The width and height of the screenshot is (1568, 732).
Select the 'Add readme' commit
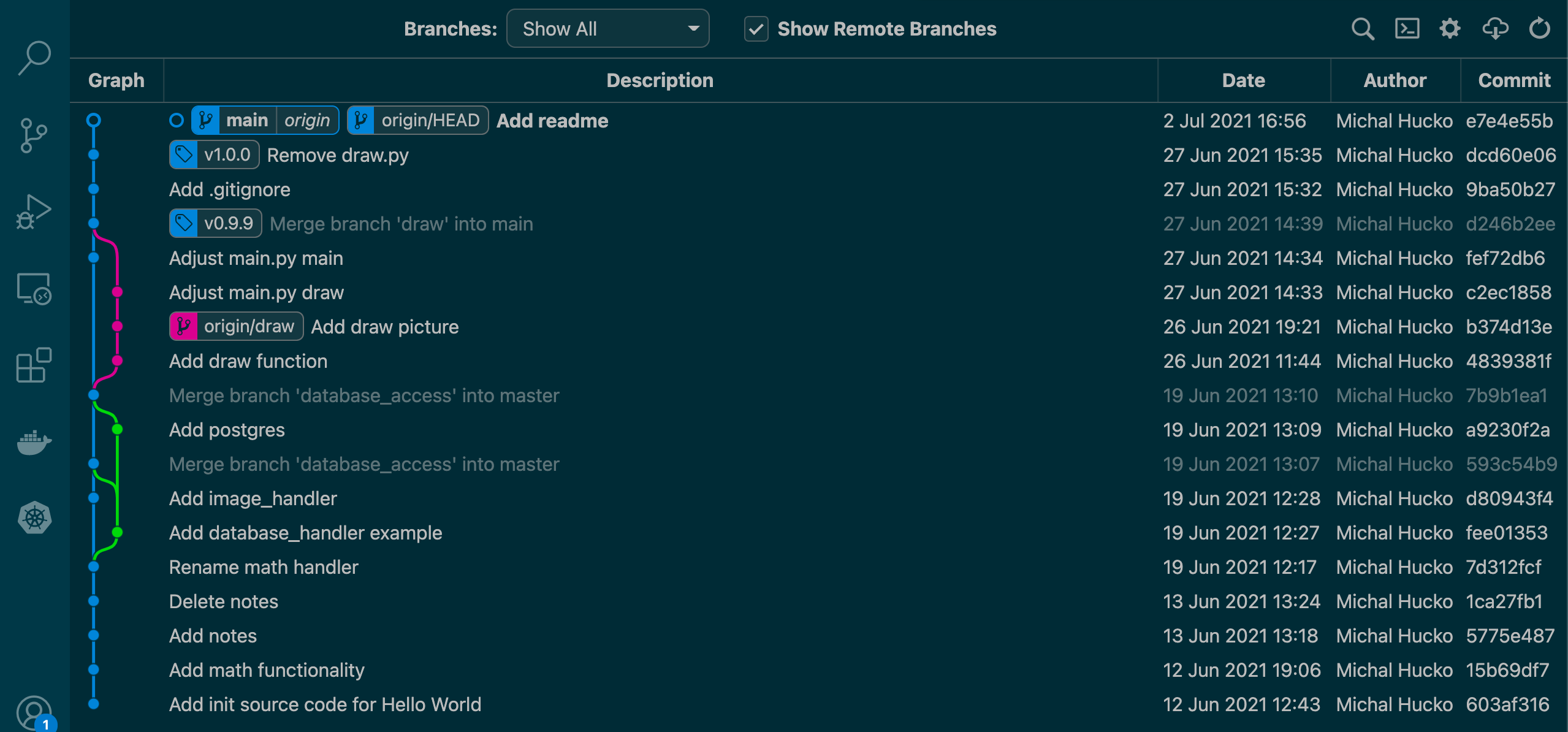pos(552,121)
